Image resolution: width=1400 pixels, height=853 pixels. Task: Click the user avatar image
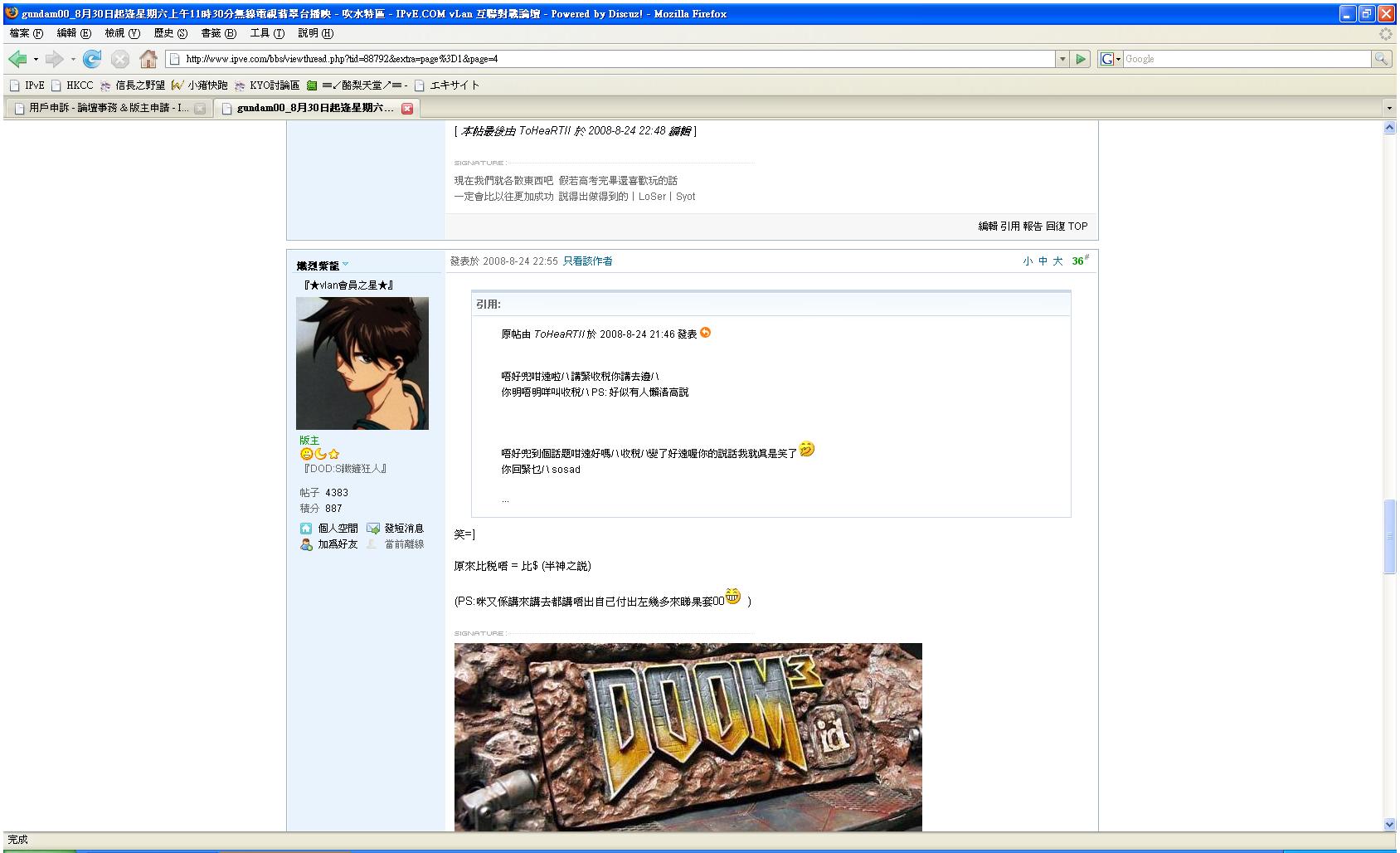(362, 363)
